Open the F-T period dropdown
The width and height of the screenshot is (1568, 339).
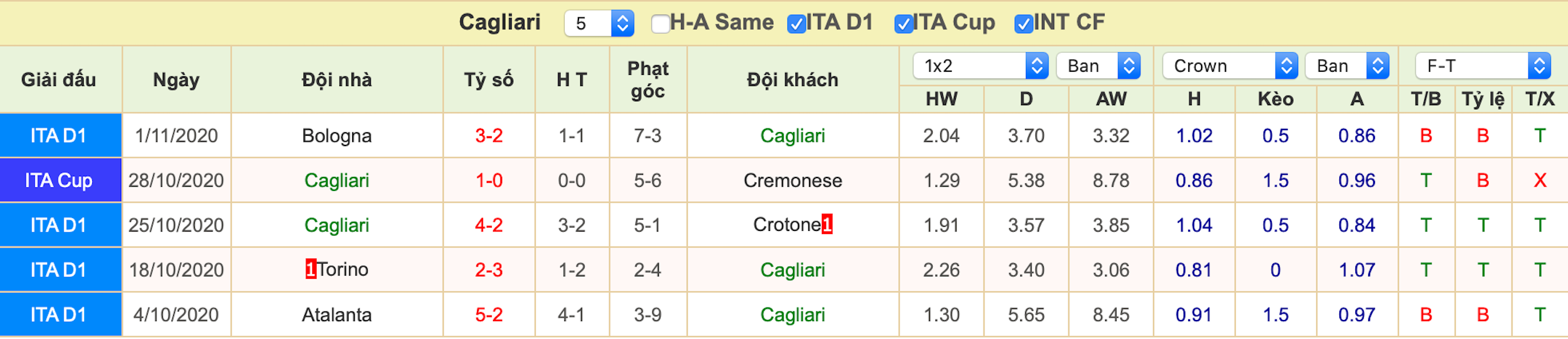1483,66
